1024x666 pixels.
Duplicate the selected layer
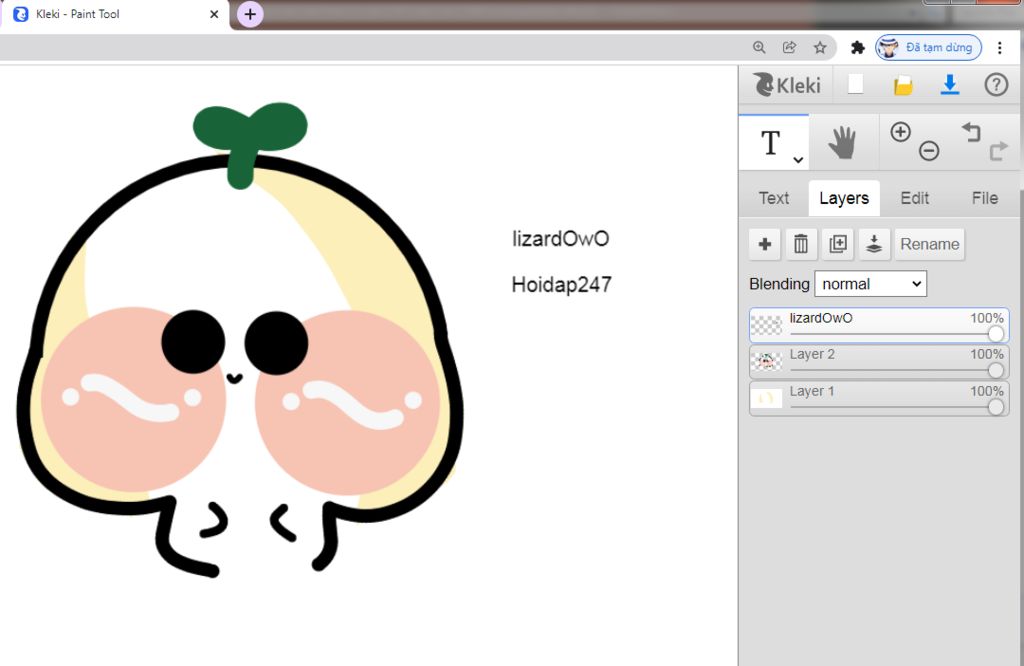pos(838,244)
